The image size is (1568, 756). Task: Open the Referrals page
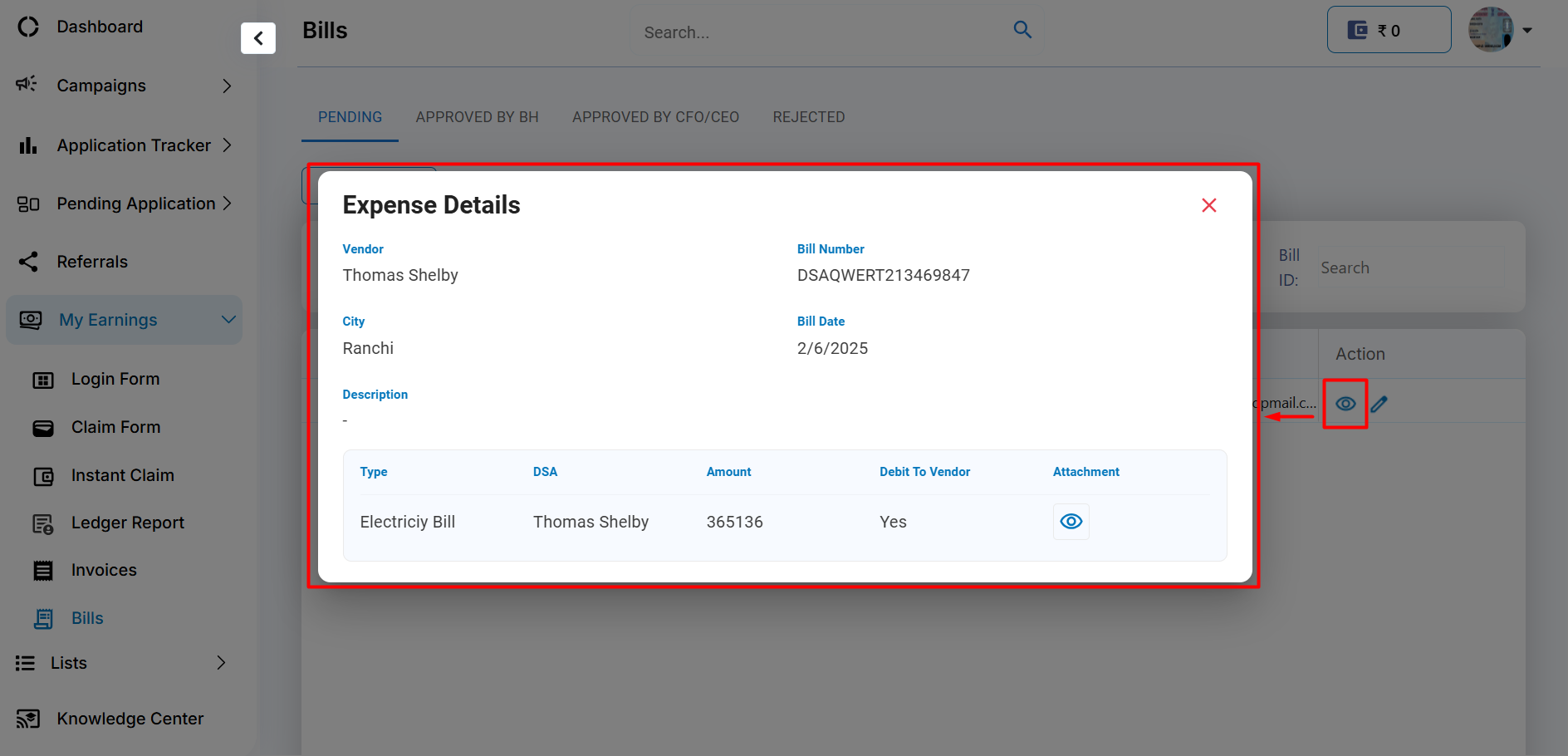92,262
